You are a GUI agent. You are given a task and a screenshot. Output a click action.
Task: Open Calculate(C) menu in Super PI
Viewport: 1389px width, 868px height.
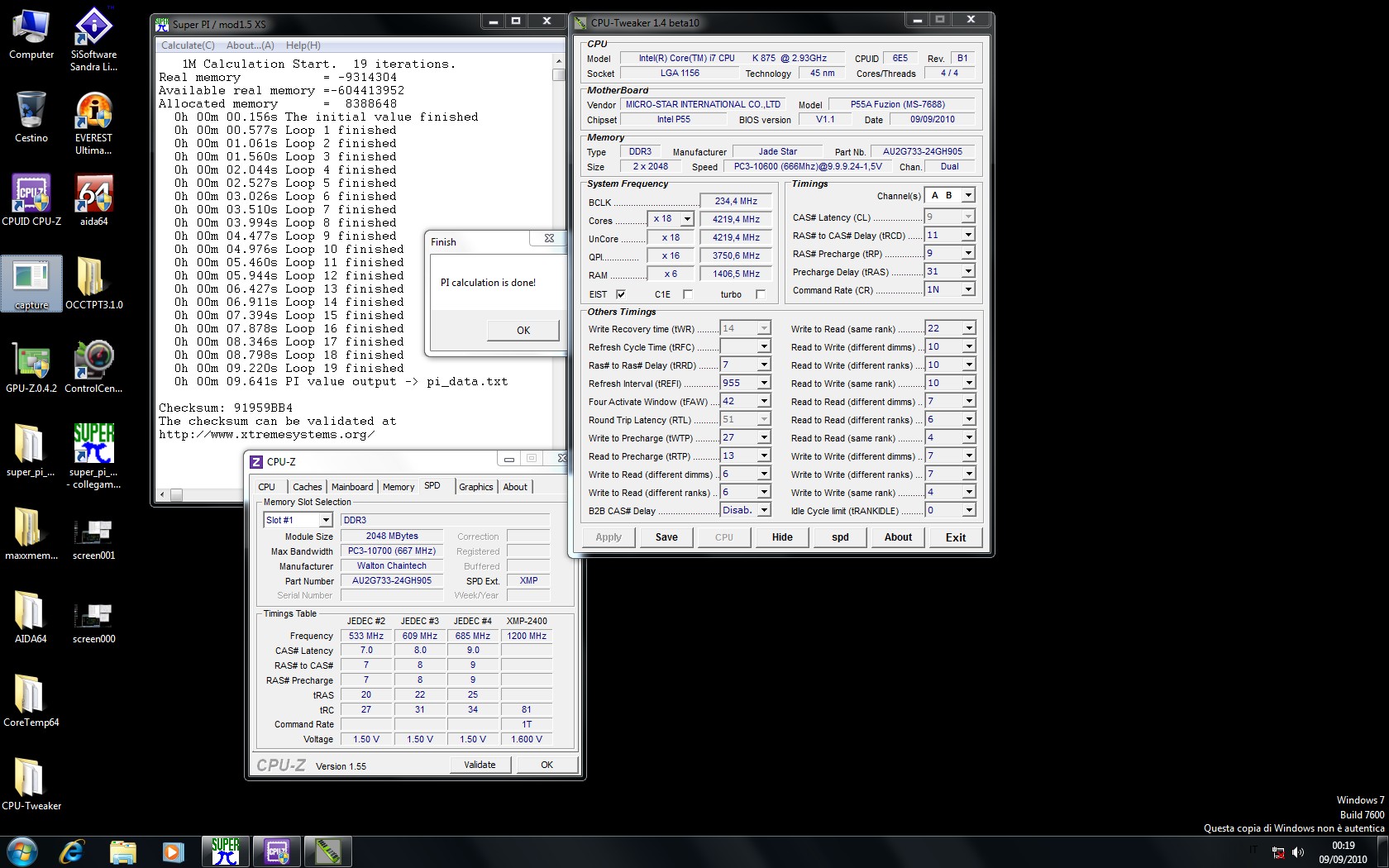pyautogui.click(x=188, y=45)
